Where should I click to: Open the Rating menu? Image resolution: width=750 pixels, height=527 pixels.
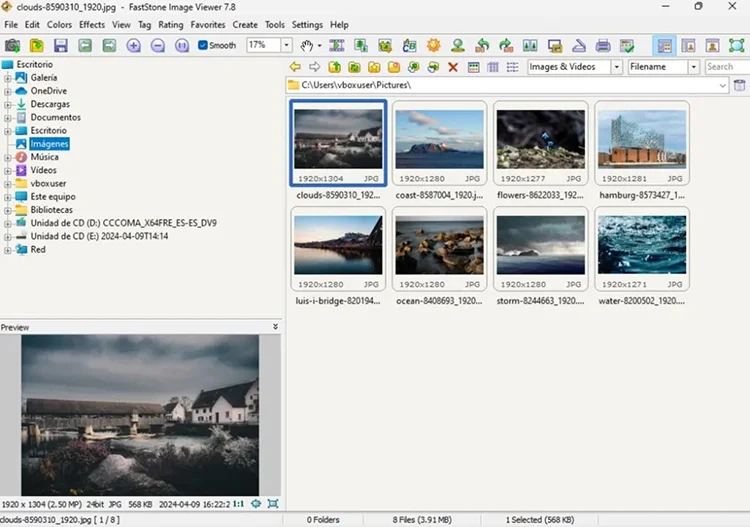click(171, 24)
